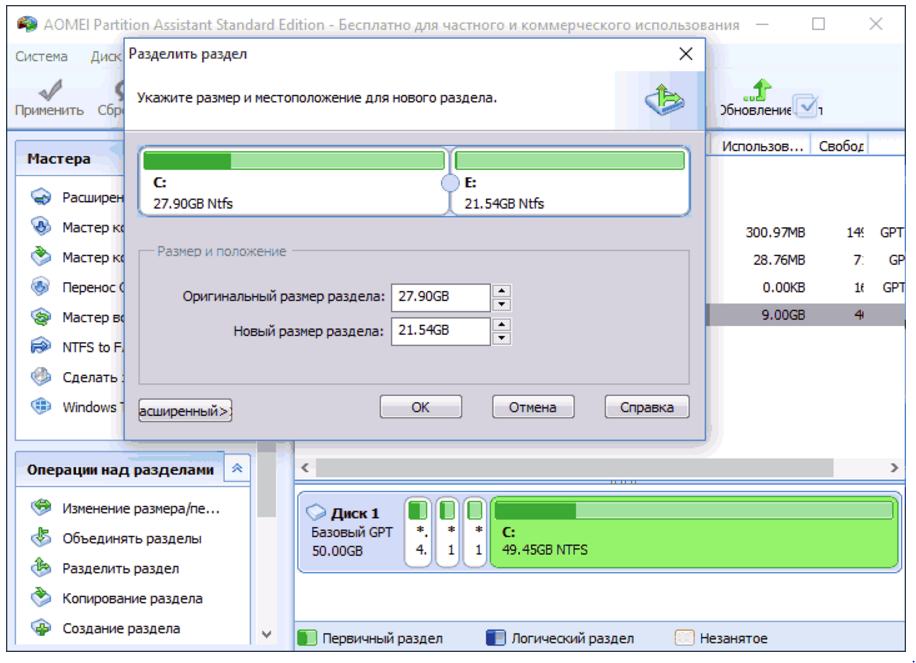This screenshot has height=663, width=916.
Task: Click the Первичный раздел green legend swatch
Action: tap(307, 638)
